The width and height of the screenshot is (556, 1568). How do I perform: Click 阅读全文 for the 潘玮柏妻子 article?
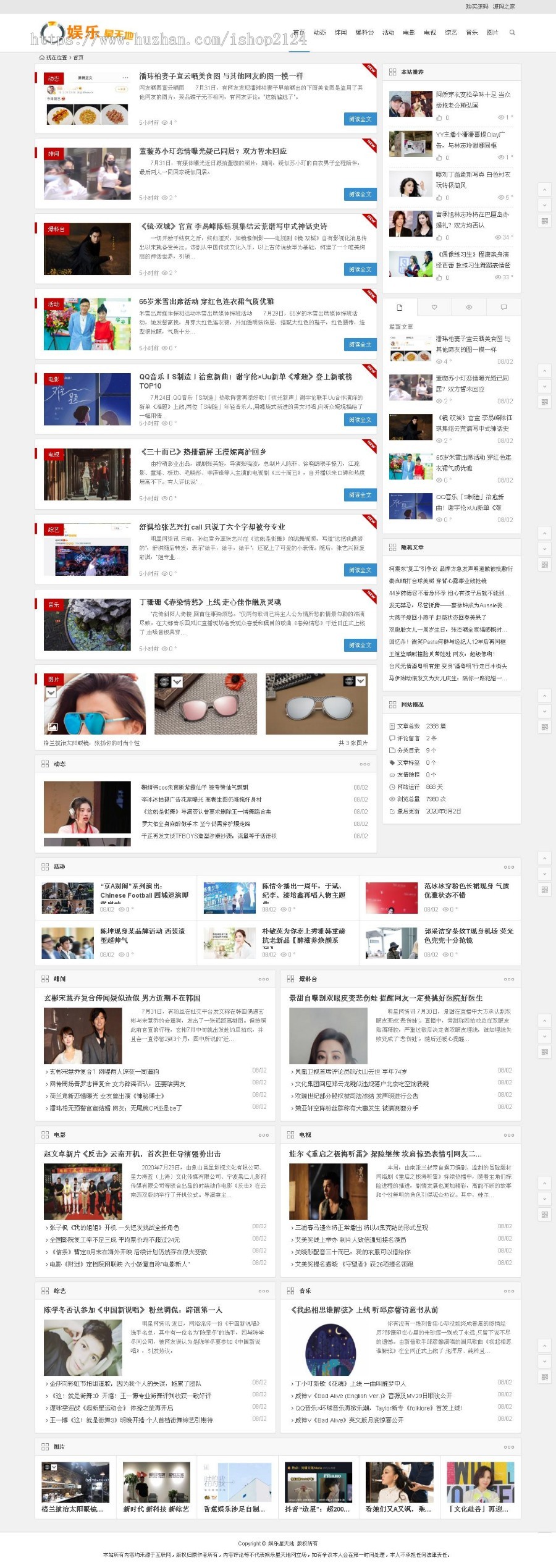[x=360, y=119]
